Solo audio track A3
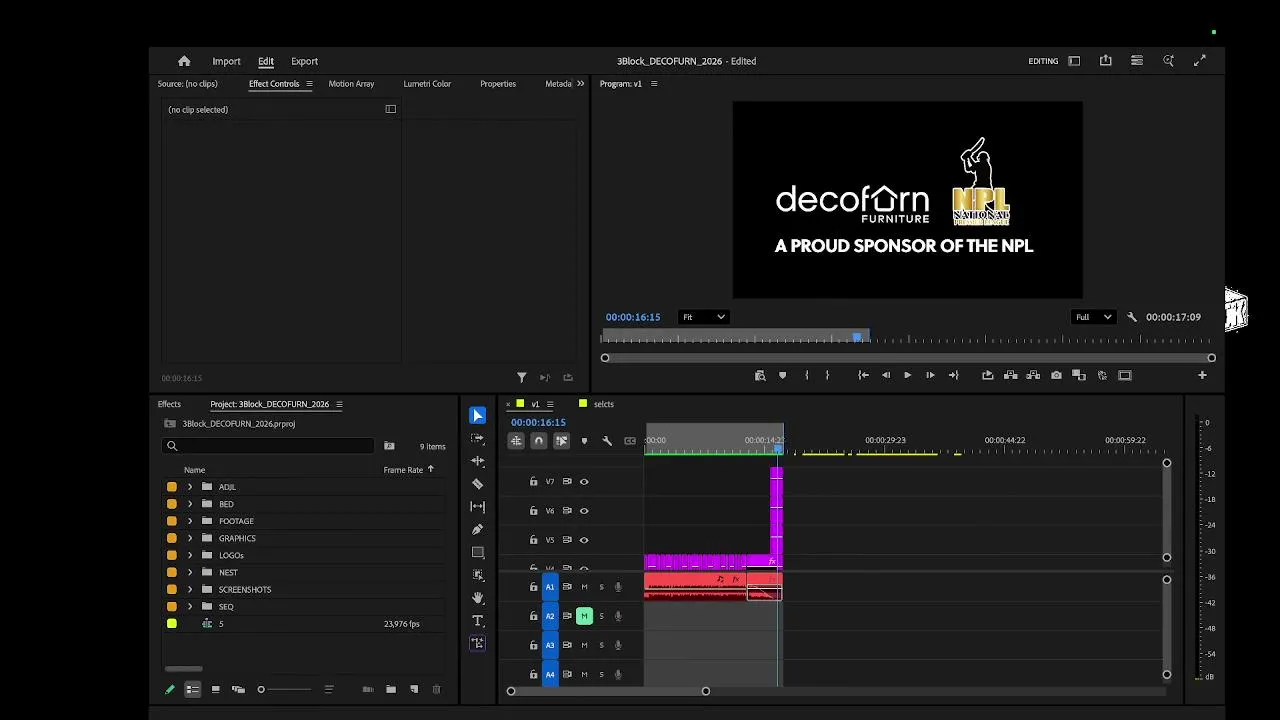 tap(601, 645)
